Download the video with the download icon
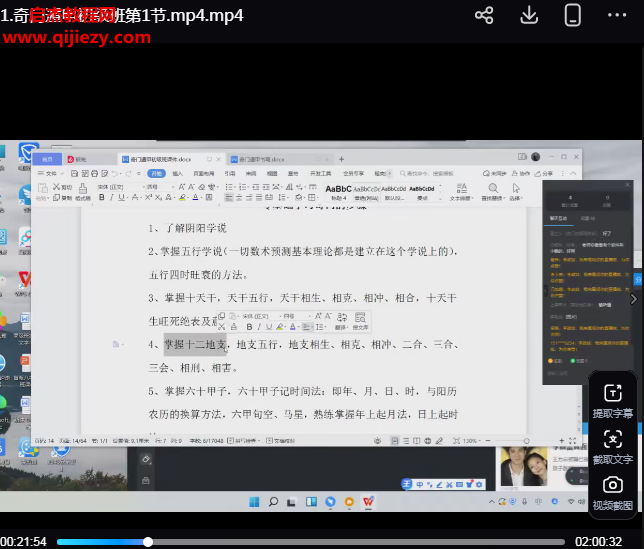The image size is (644, 549). point(529,16)
